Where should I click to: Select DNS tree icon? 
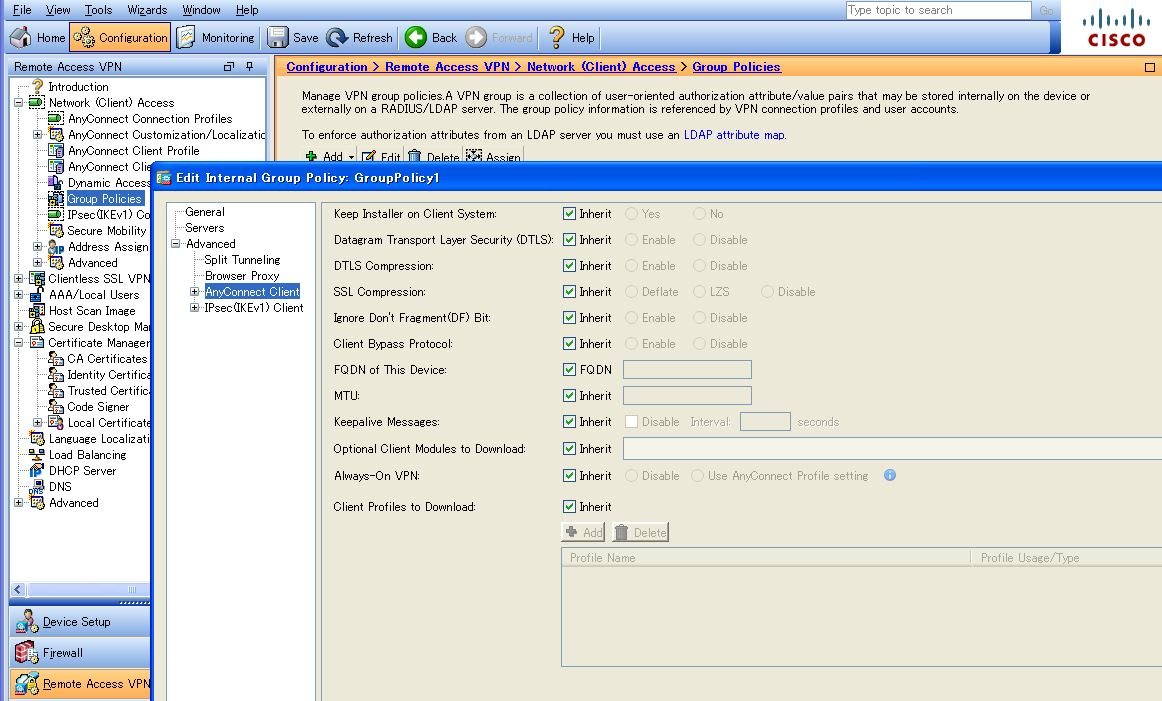[36, 487]
